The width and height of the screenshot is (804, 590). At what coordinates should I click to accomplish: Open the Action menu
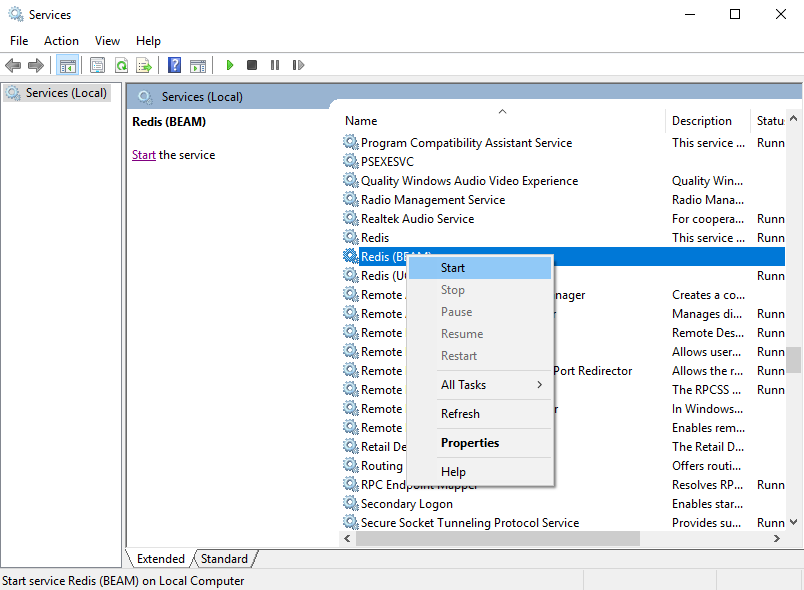61,41
